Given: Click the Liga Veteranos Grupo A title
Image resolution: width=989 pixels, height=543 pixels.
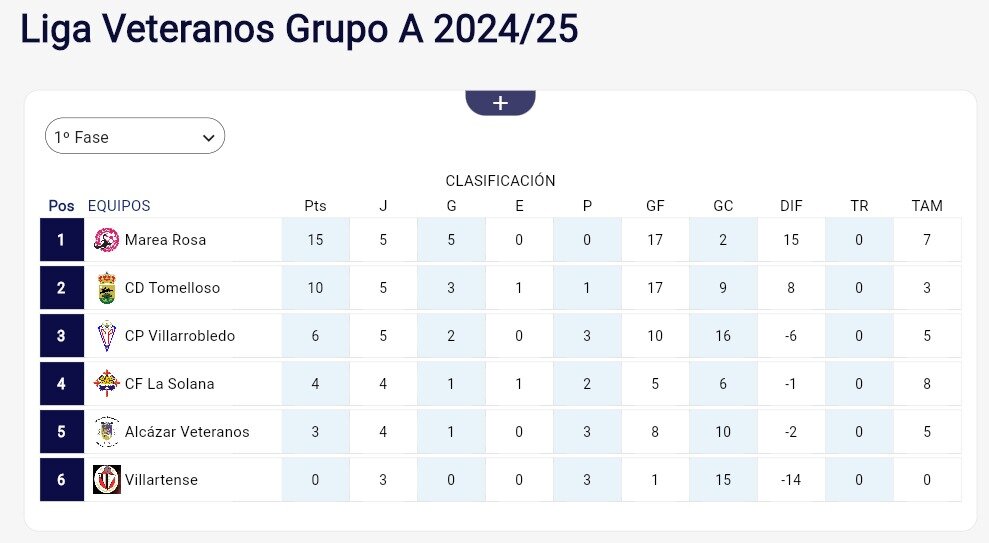Looking at the screenshot, I should point(299,29).
